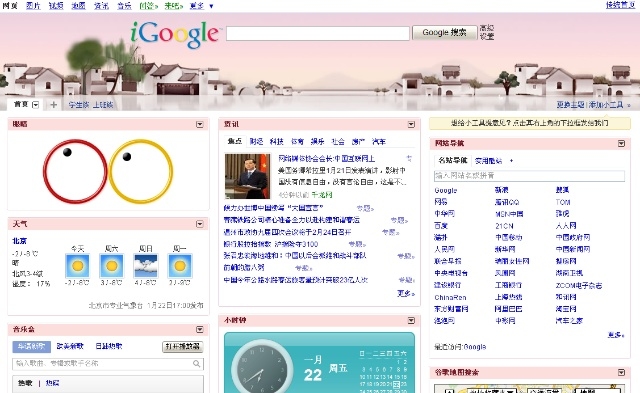Click the 热歌 label in the music list header

coord(25,383)
